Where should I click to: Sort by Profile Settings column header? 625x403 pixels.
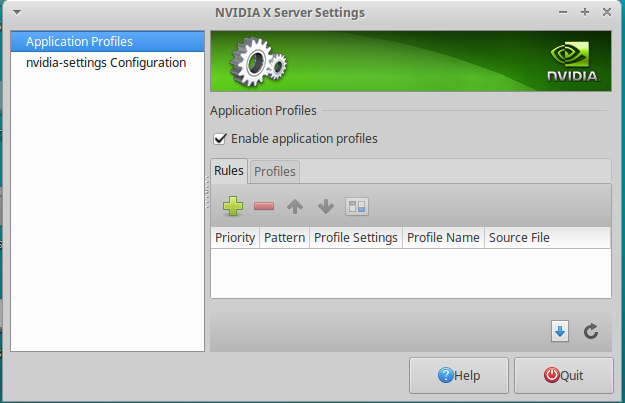click(356, 238)
